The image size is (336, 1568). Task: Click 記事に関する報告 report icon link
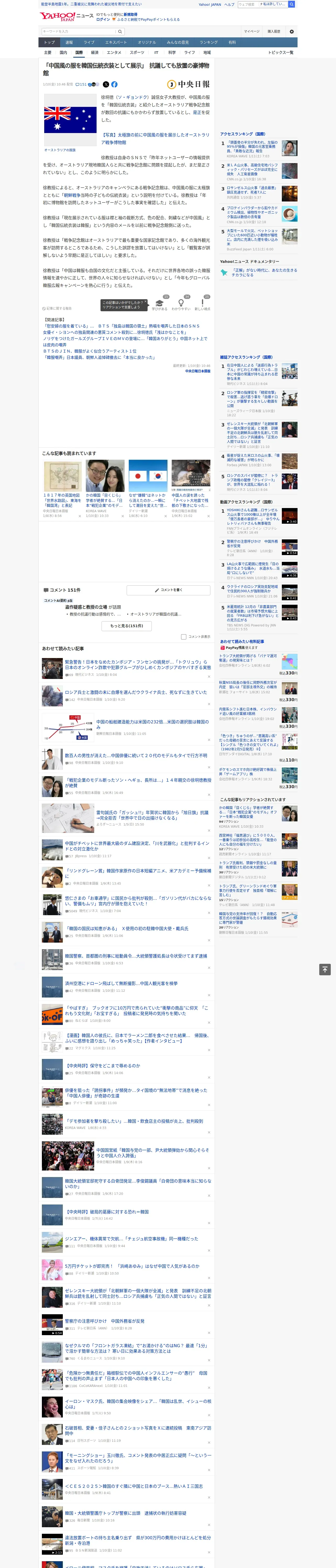(57, 309)
